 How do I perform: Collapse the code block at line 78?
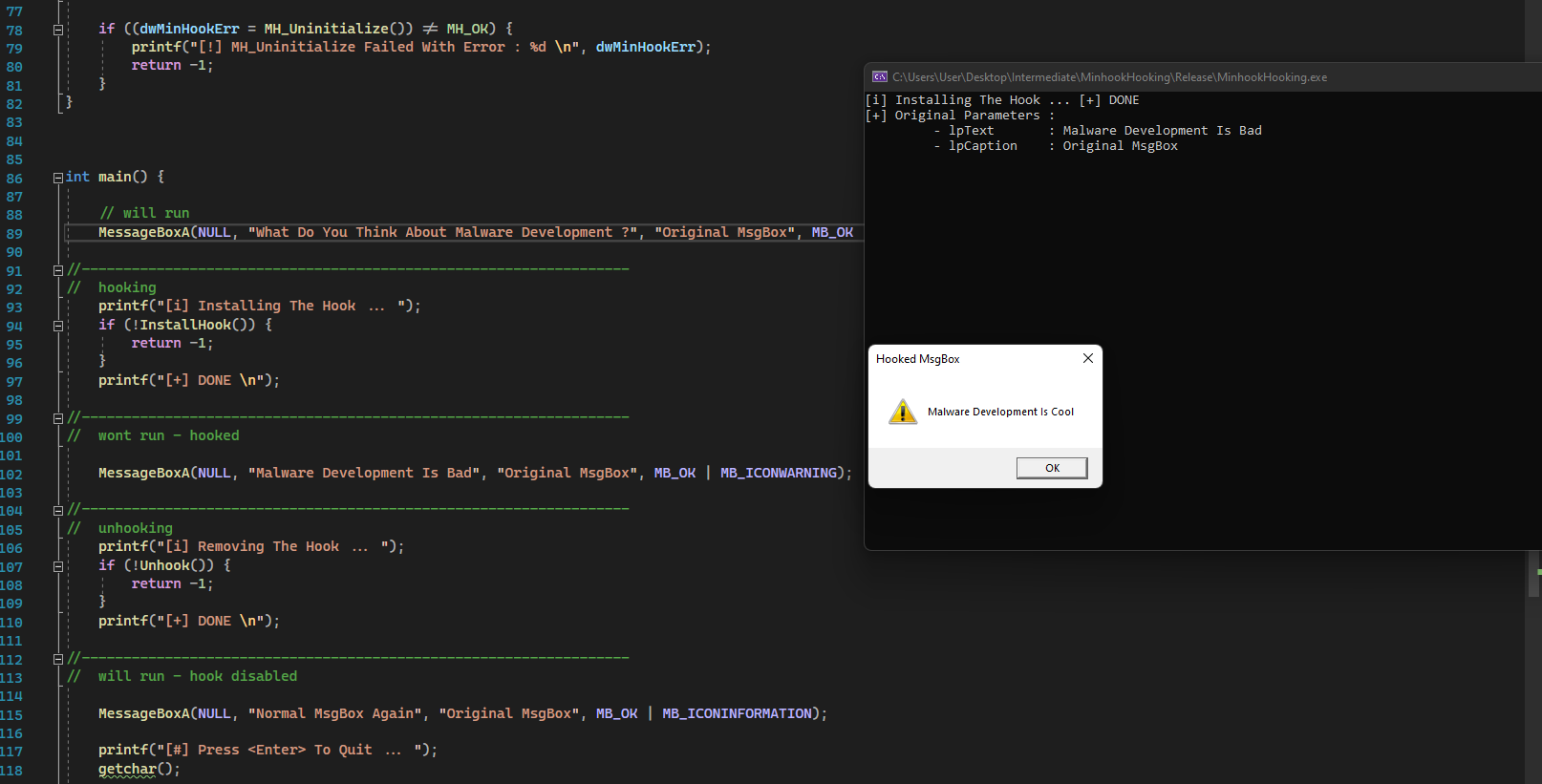point(58,30)
